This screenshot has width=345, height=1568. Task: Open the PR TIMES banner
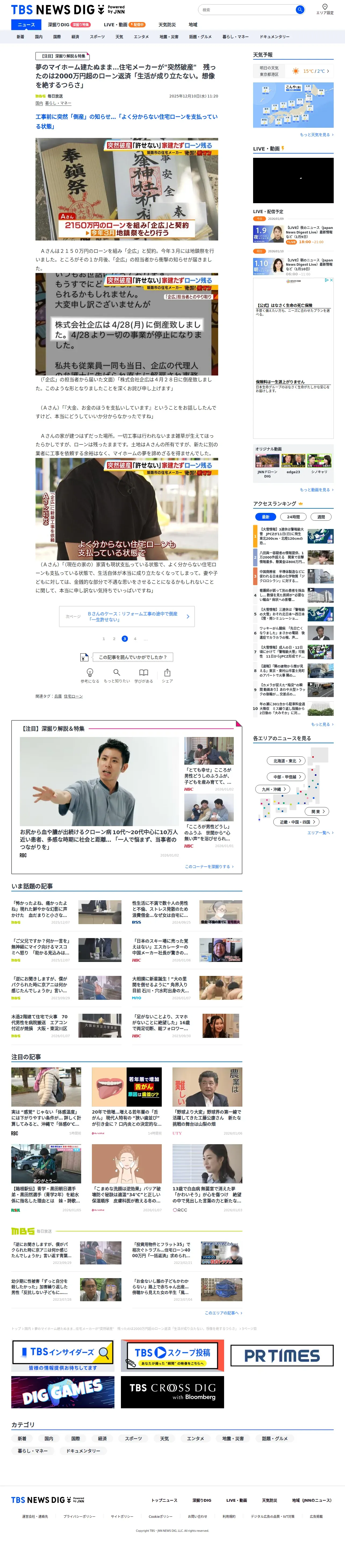[282, 1356]
